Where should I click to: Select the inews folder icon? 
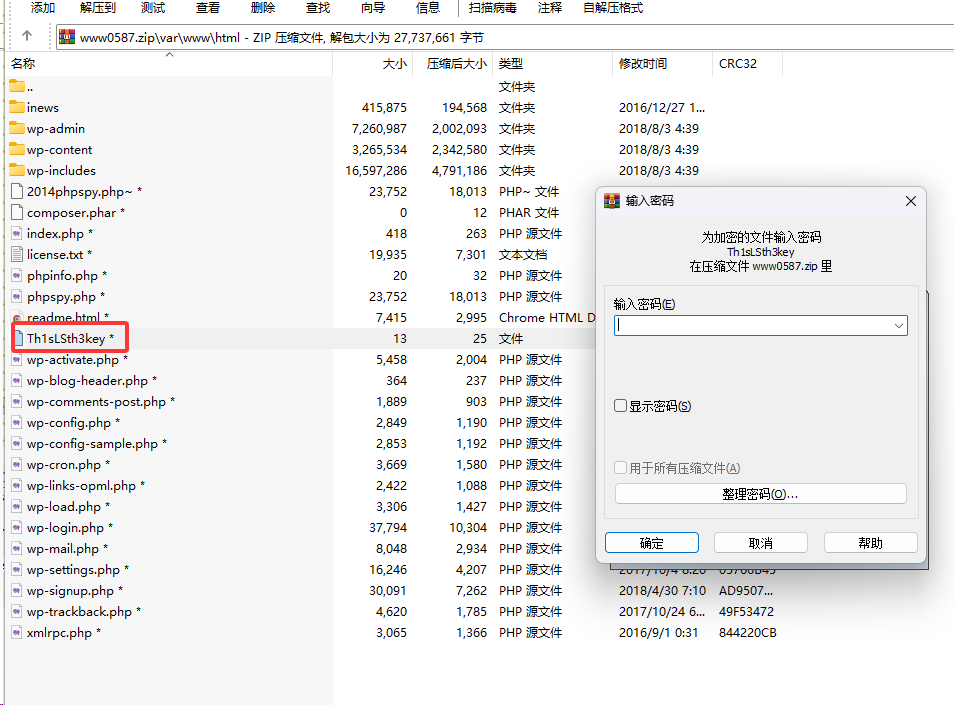point(16,107)
